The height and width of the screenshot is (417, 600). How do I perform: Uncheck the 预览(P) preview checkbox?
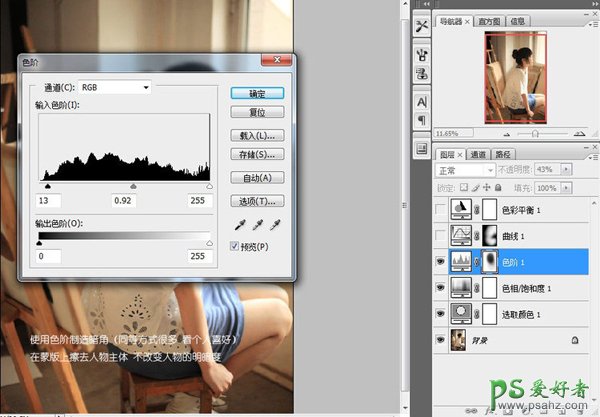tap(236, 245)
